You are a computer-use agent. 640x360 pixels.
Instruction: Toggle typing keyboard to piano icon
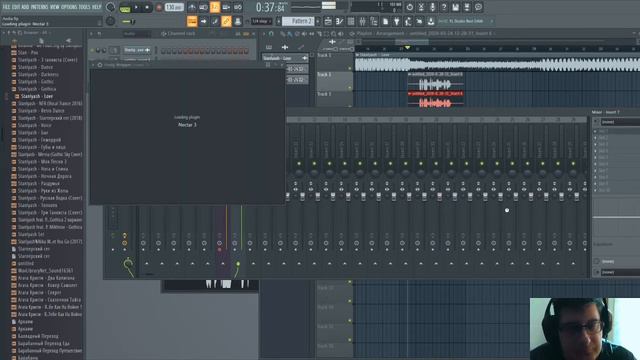coord(192,21)
